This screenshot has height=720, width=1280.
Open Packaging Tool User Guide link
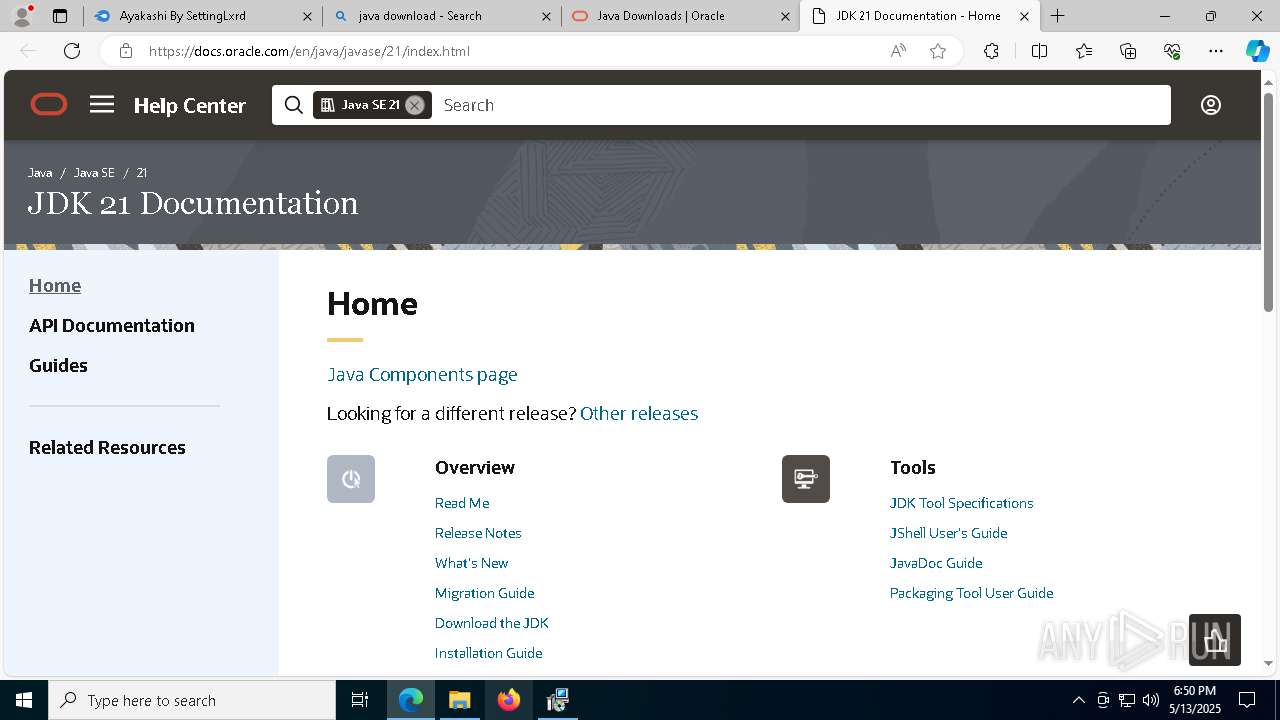coord(971,593)
